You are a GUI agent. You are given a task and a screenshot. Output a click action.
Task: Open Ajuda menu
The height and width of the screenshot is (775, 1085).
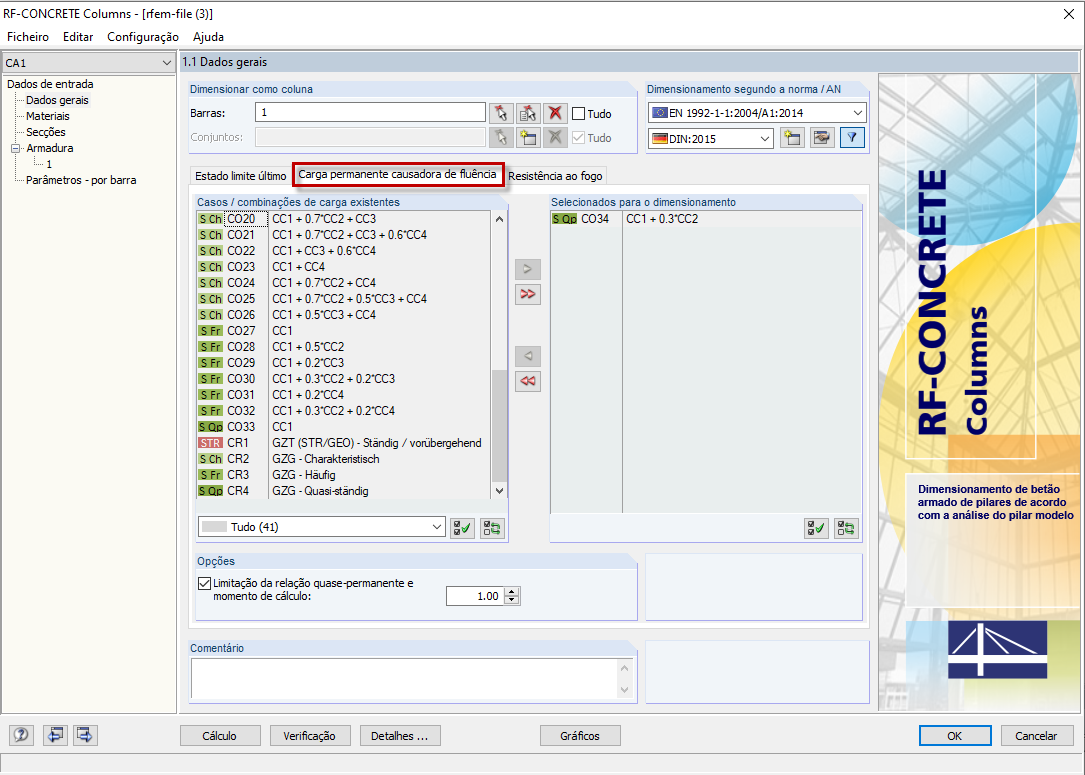pyautogui.click(x=208, y=37)
